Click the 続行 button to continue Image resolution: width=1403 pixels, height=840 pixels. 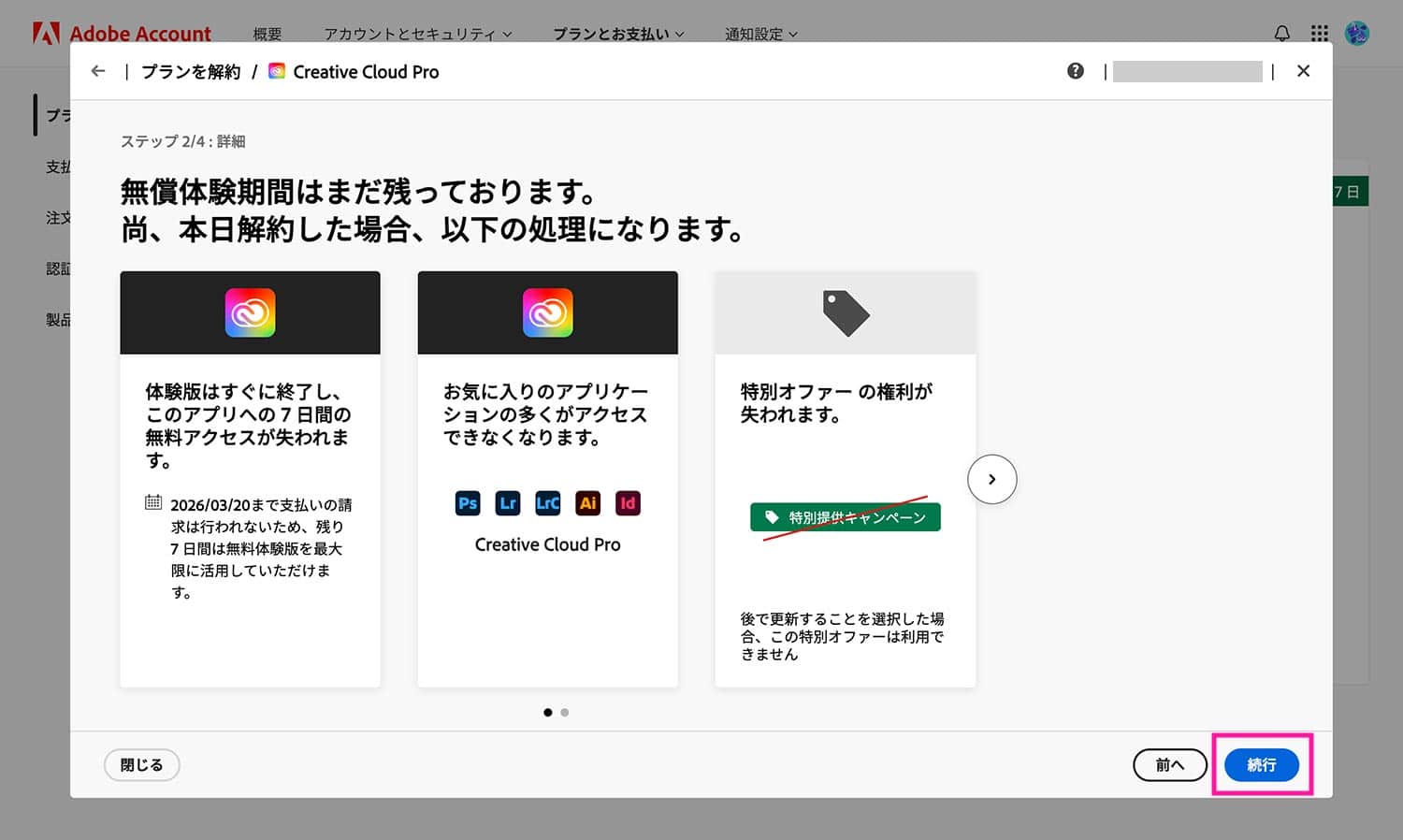[x=1261, y=765]
